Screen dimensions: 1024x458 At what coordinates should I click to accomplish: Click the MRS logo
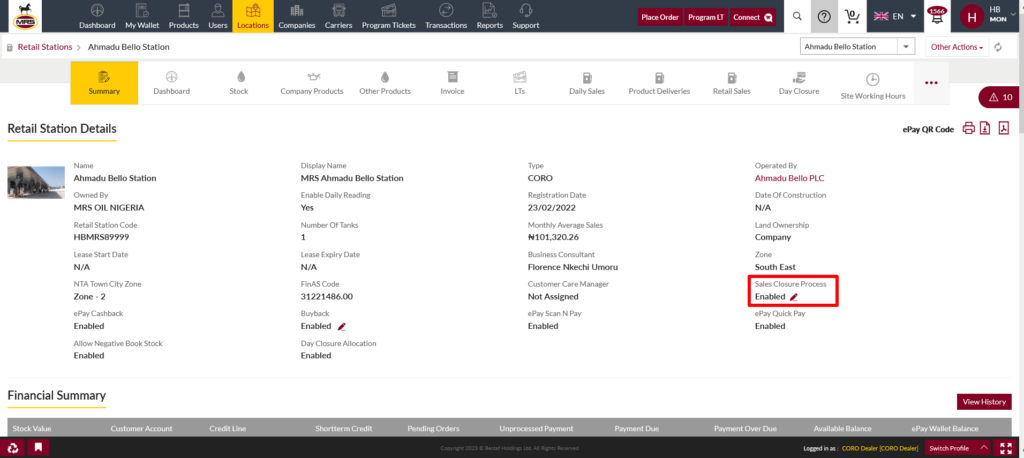click(25, 16)
